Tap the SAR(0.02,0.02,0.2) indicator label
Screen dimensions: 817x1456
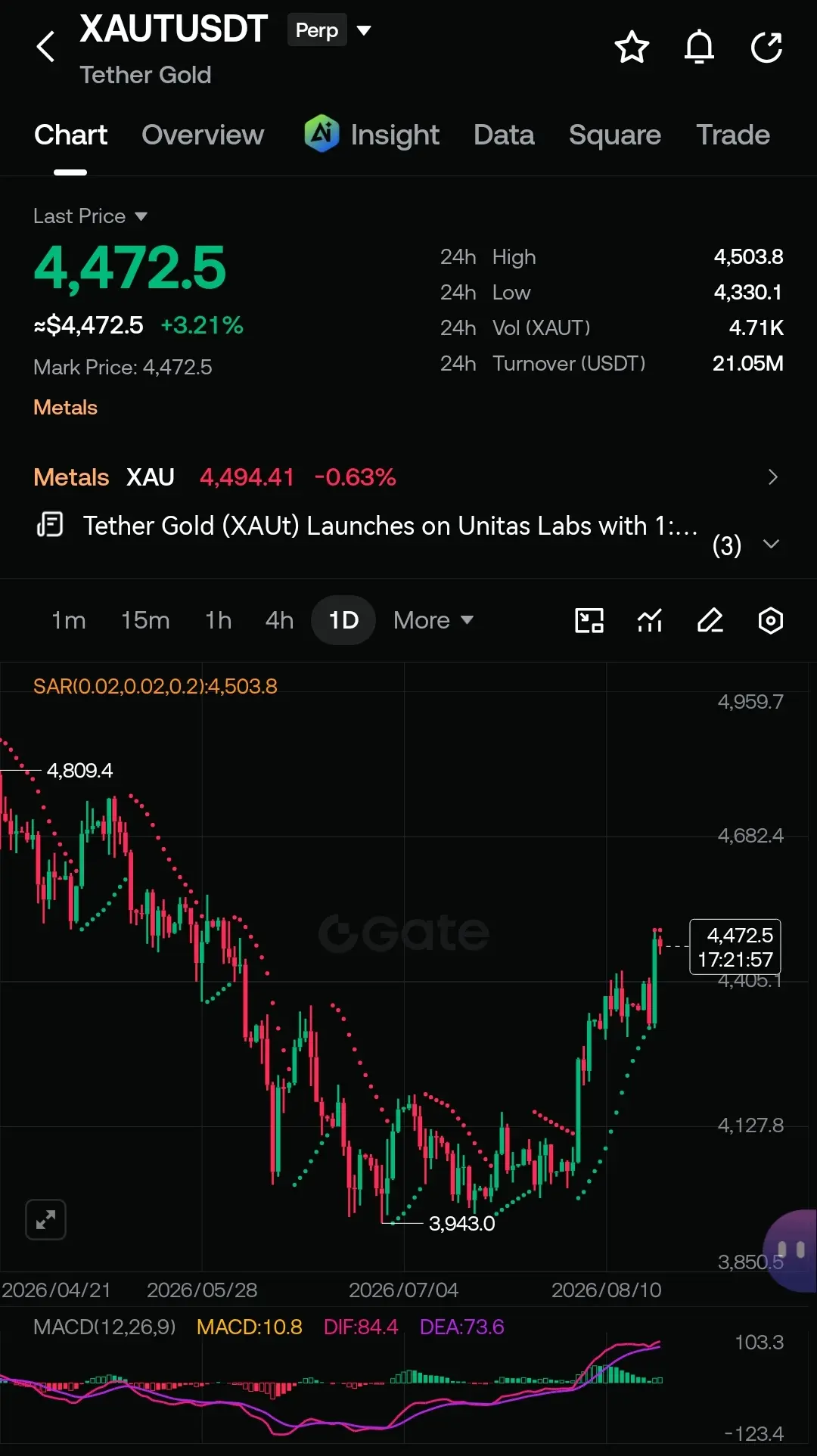155,686
